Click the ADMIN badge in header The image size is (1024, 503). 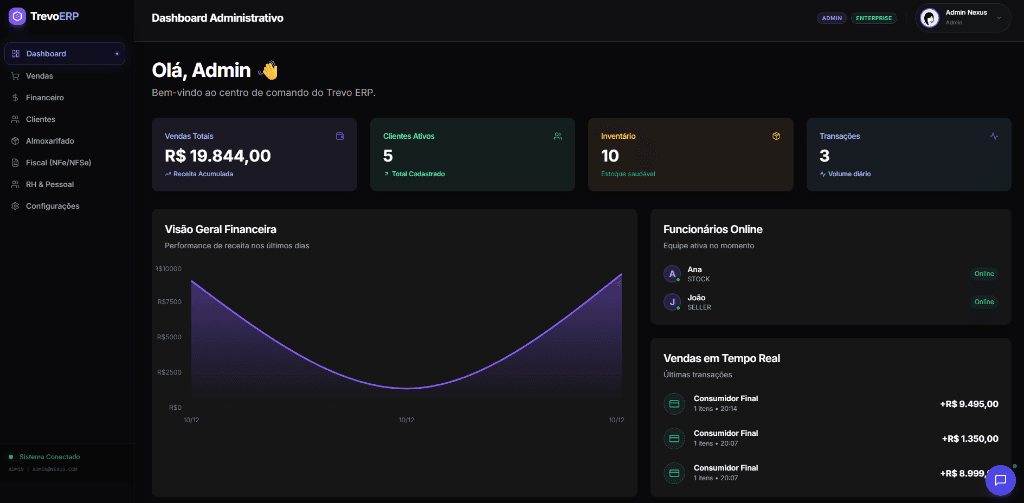[831, 18]
